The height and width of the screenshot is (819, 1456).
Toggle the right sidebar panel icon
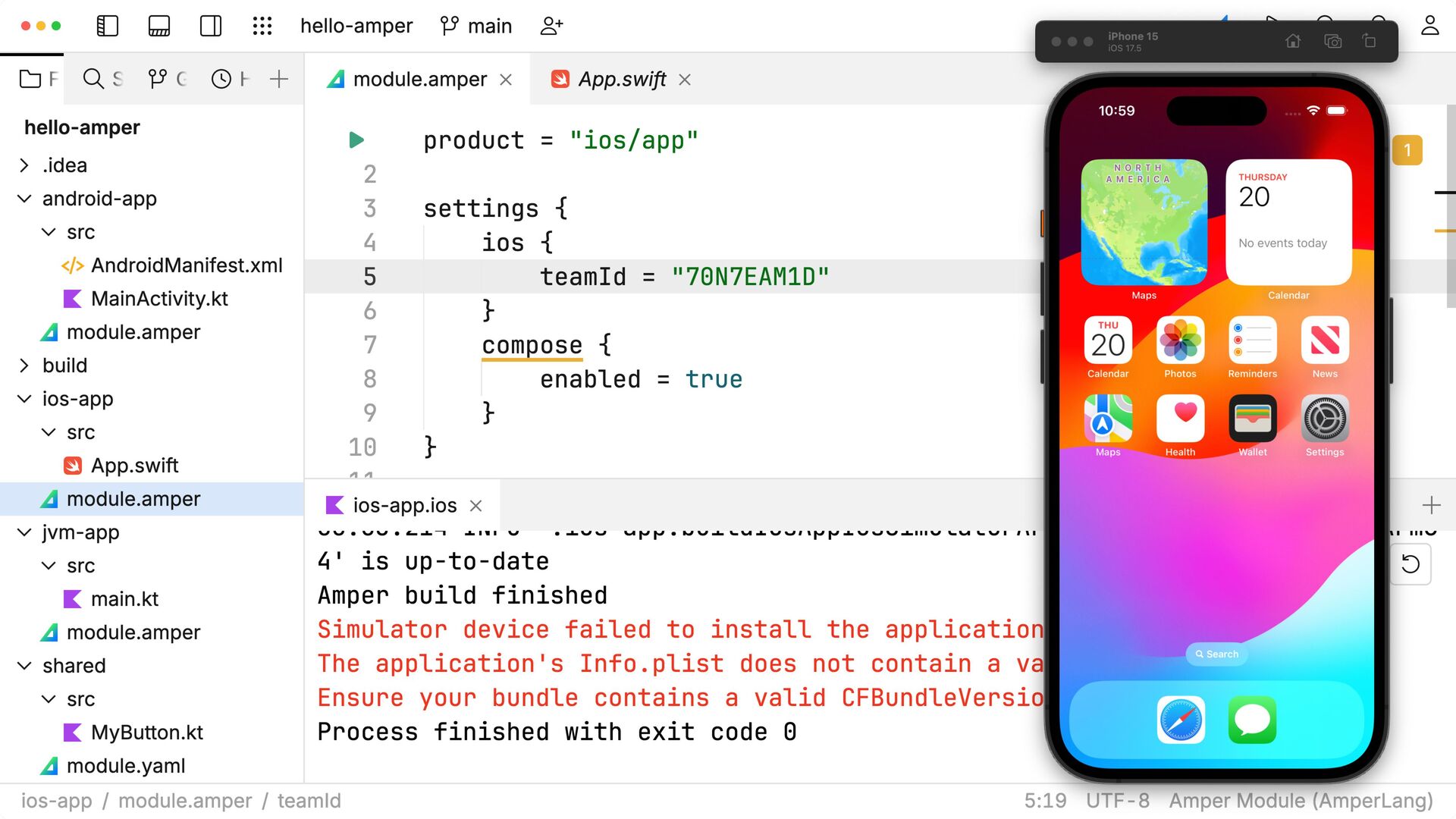211,26
